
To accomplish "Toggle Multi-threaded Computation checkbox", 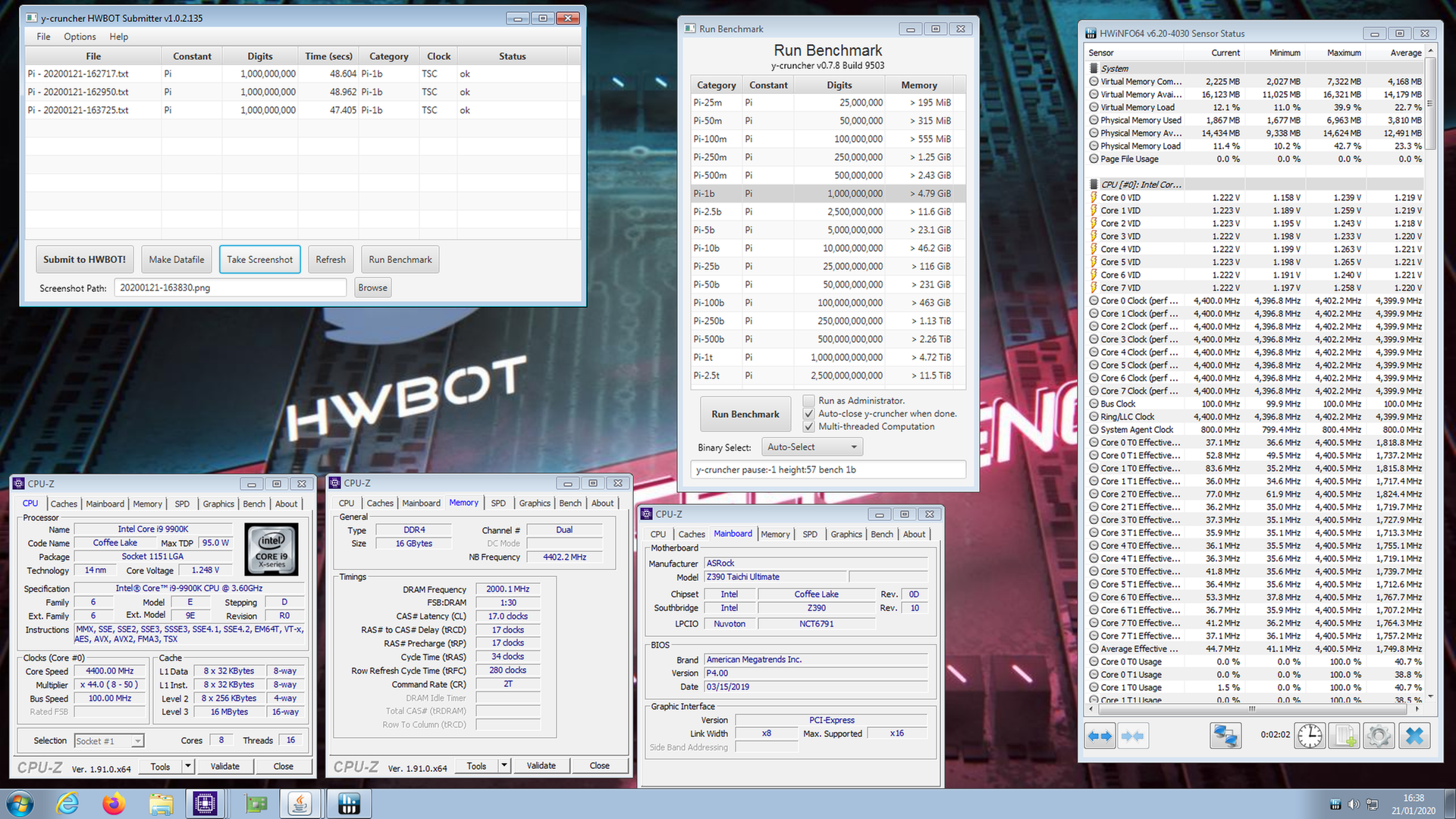I will [x=808, y=427].
